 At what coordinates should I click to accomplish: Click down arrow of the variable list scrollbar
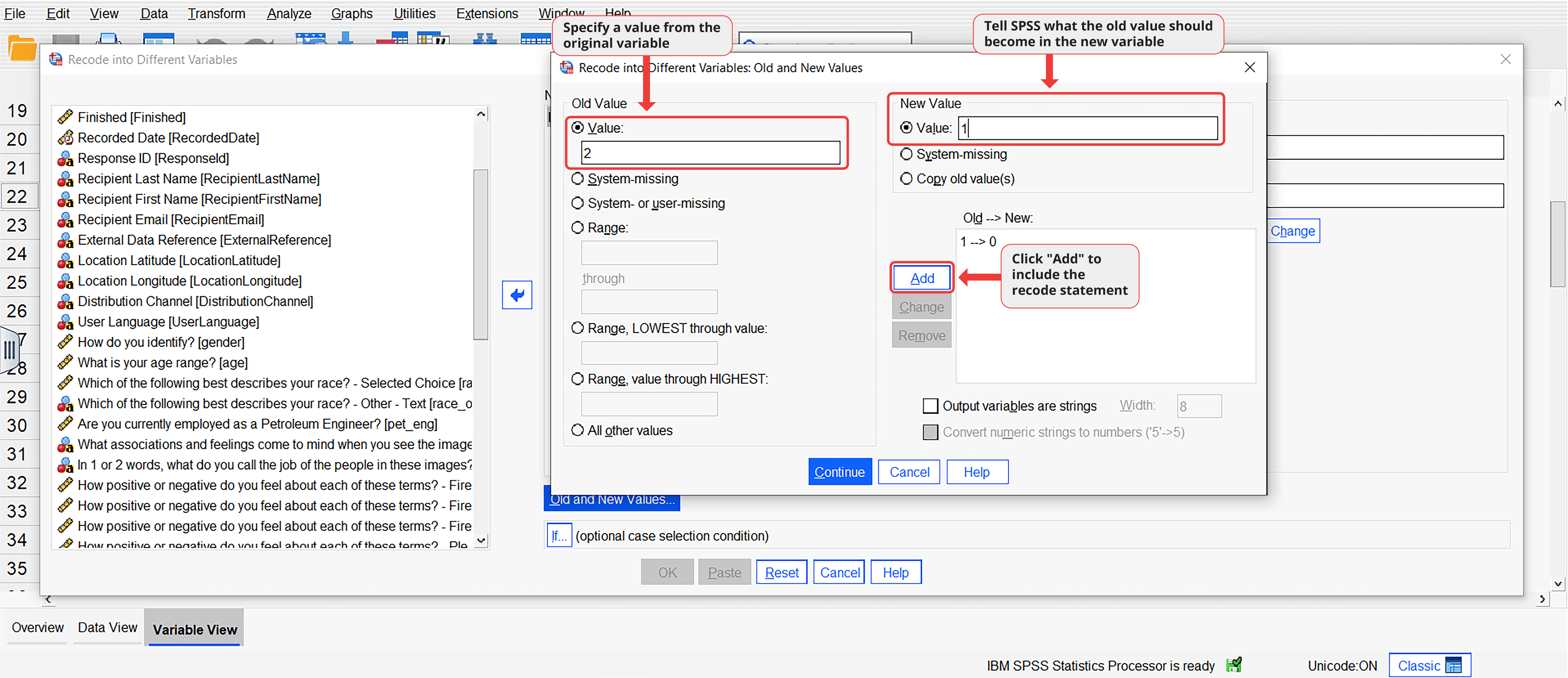(481, 540)
